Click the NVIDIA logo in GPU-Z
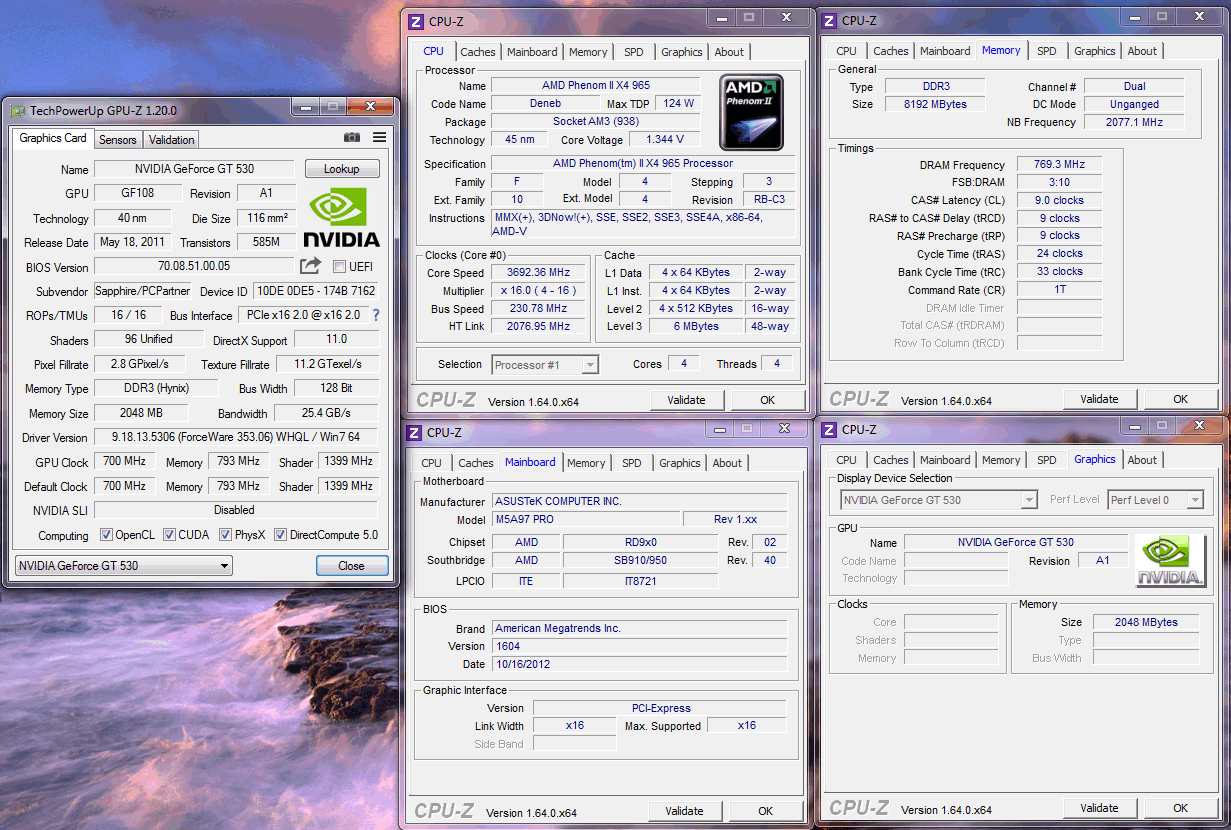The image size is (1231, 830). [x=341, y=217]
